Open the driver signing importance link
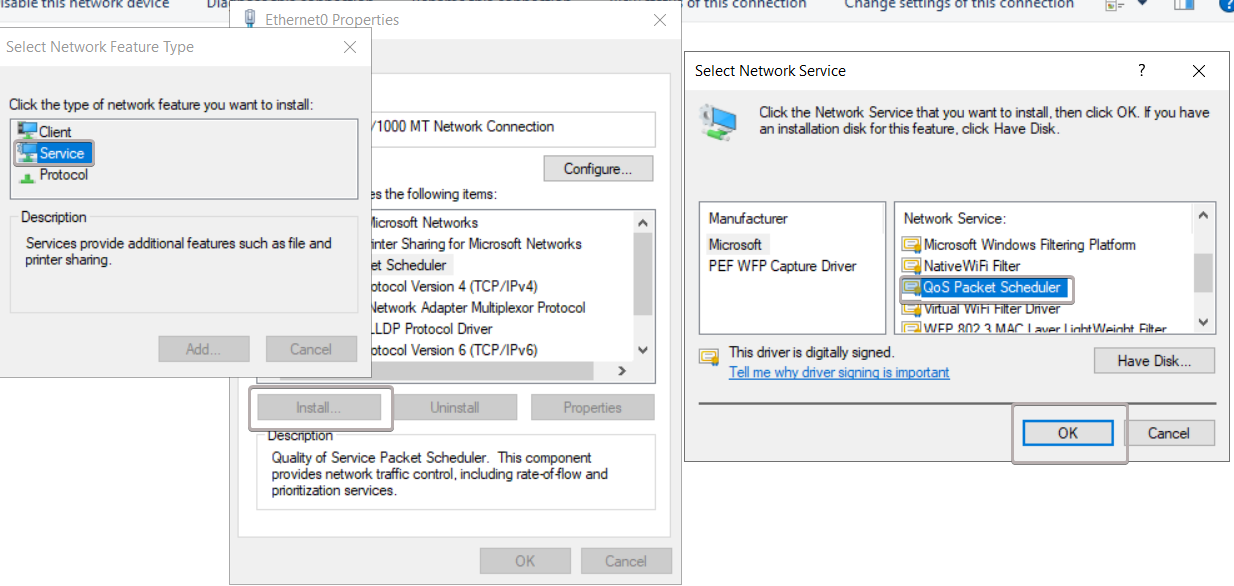The height and width of the screenshot is (586, 1234). click(839, 373)
